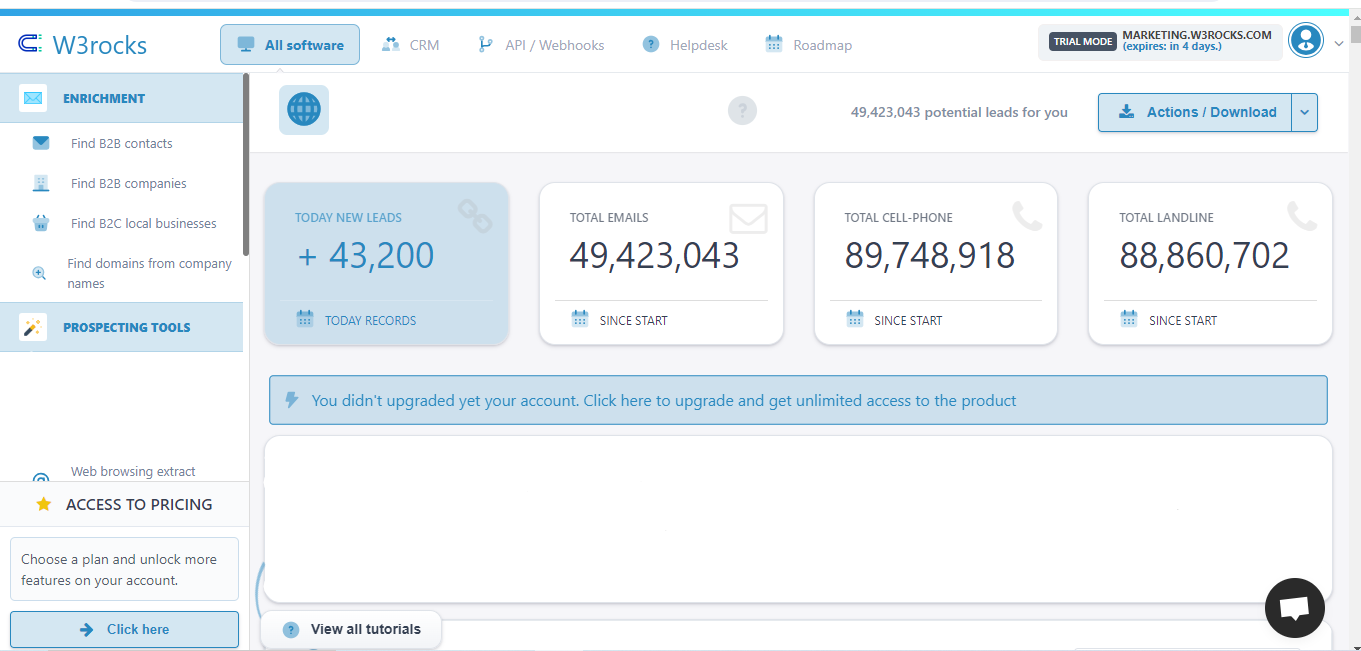
Task: Click the sidebar scrollbar thumb
Action: pyautogui.click(x=246, y=165)
